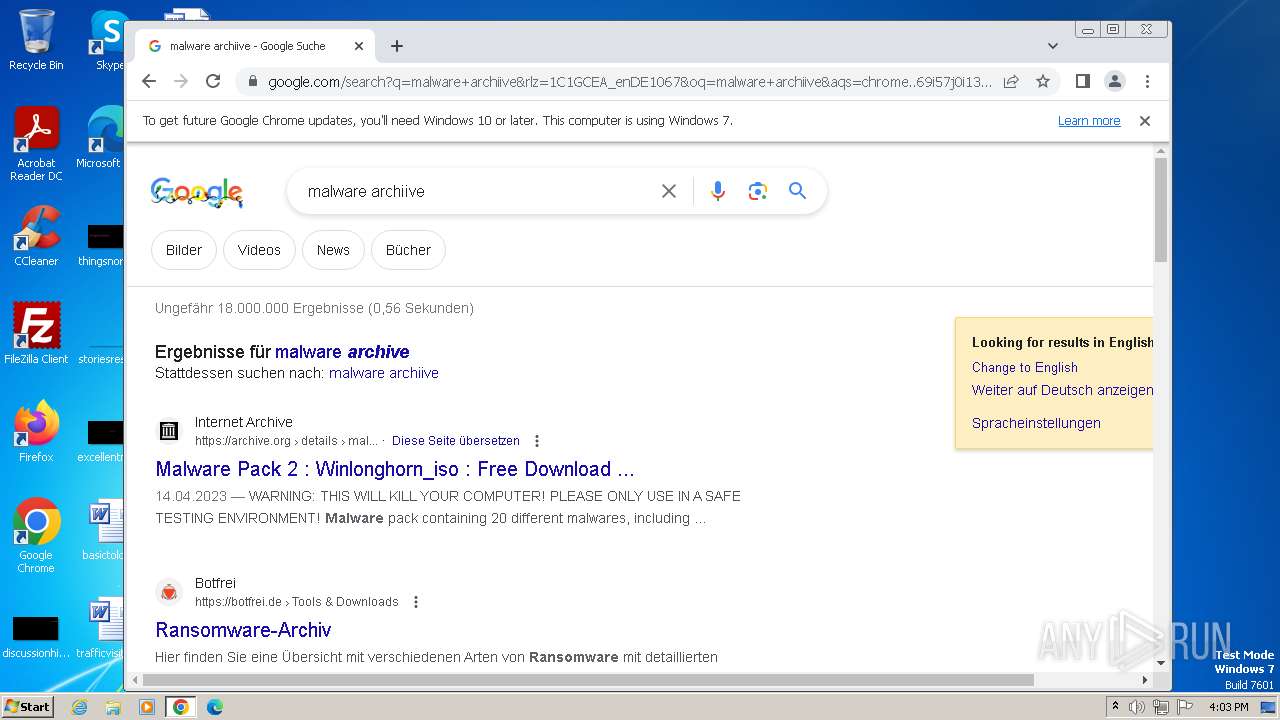Image resolution: width=1280 pixels, height=720 pixels.
Task: Click the Botfrei site name text
Action: coord(215,583)
